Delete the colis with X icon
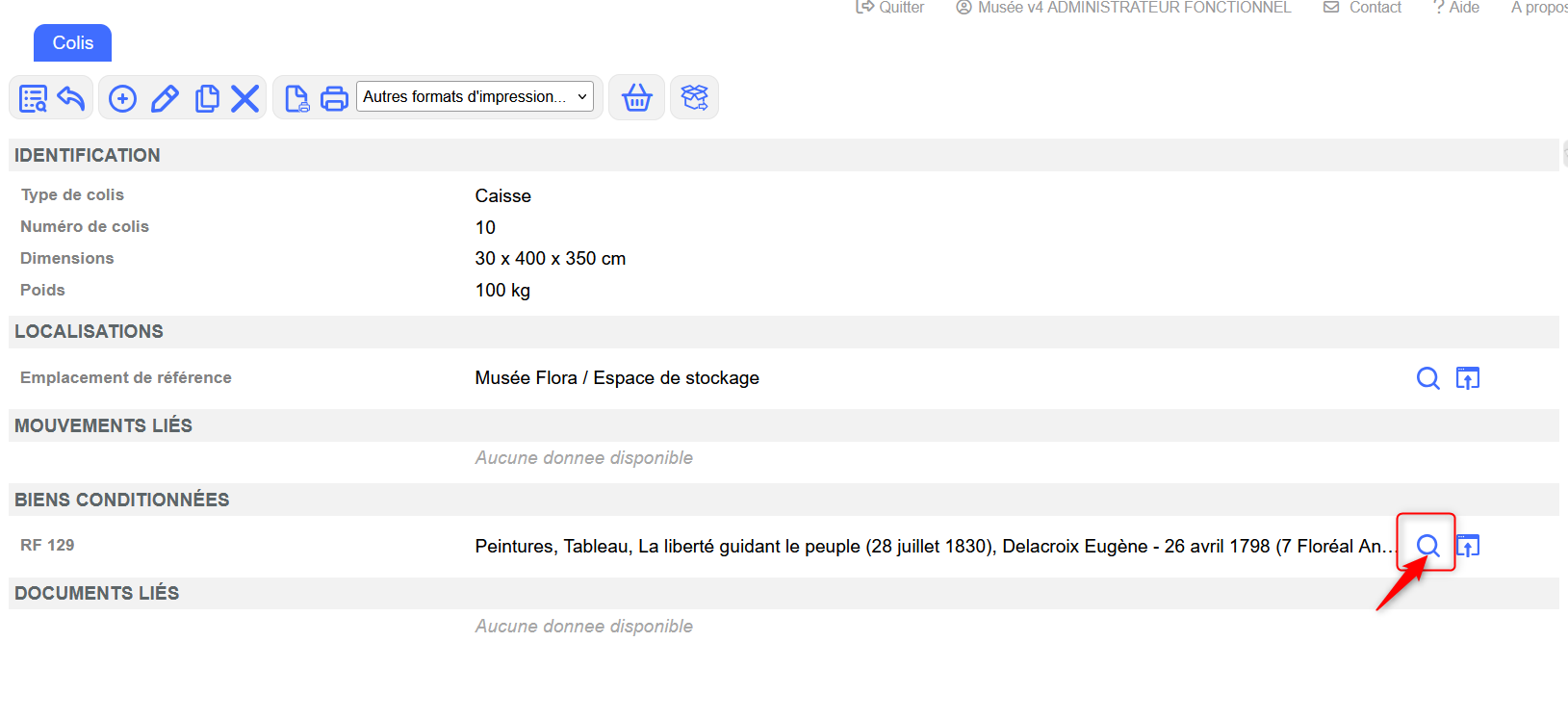 pos(245,98)
